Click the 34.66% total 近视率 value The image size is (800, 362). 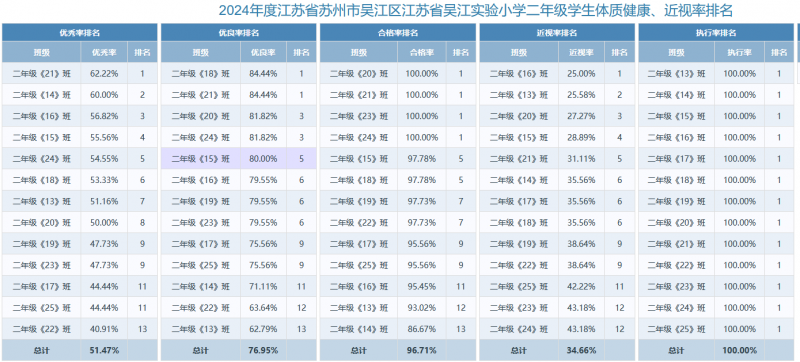(x=581, y=350)
